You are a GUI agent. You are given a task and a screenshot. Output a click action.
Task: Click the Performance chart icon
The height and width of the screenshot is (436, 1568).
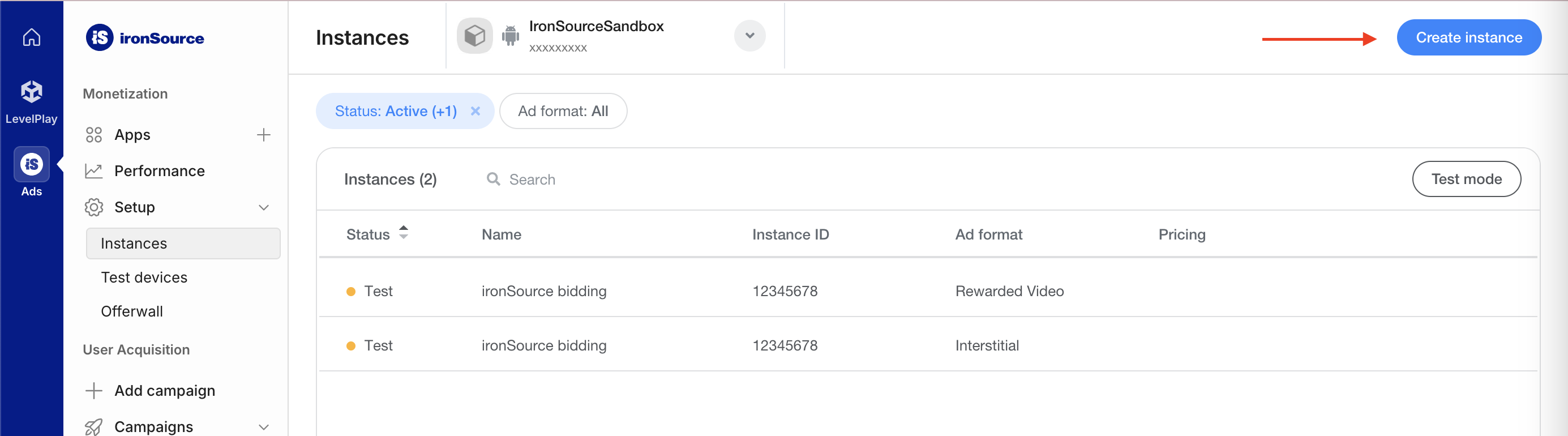point(93,171)
